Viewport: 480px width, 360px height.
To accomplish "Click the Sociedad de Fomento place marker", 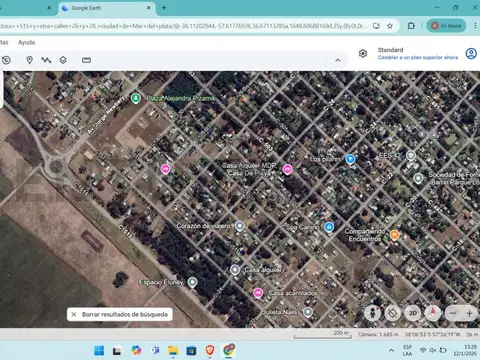I will [418, 179].
